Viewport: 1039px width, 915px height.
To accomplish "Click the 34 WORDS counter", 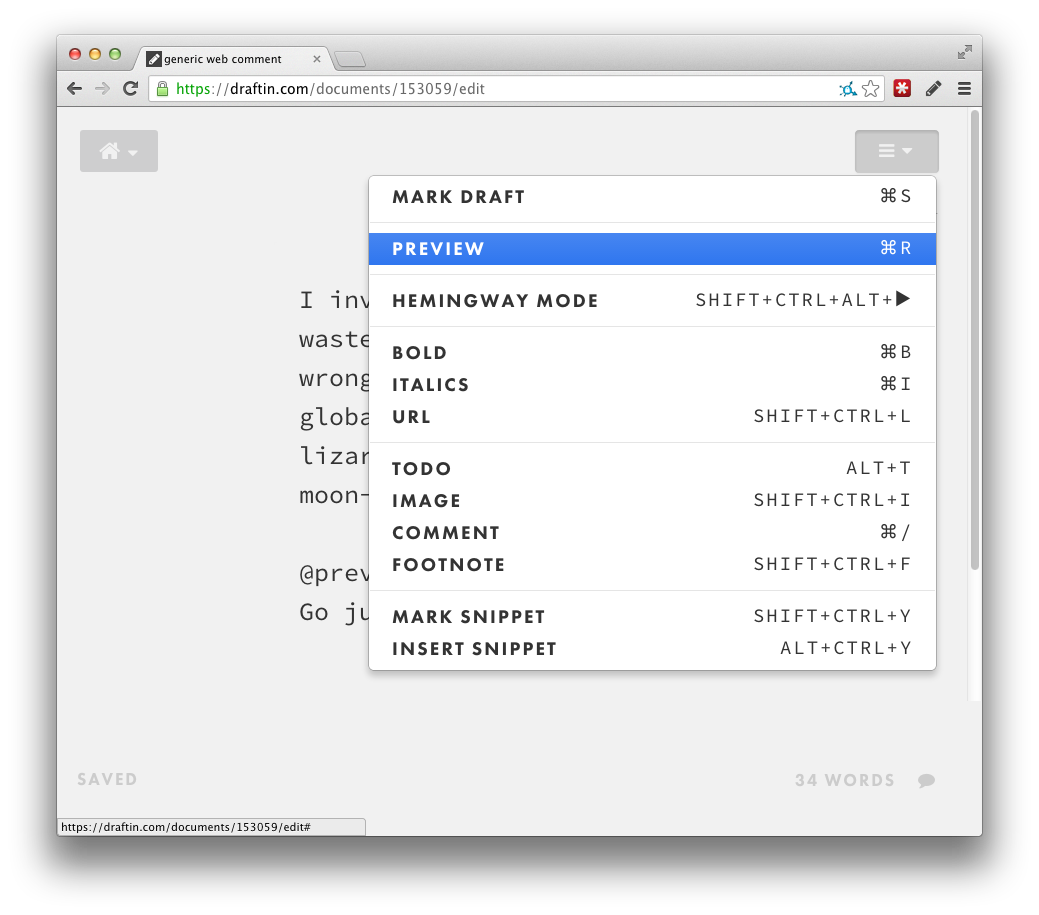I will pos(845,780).
